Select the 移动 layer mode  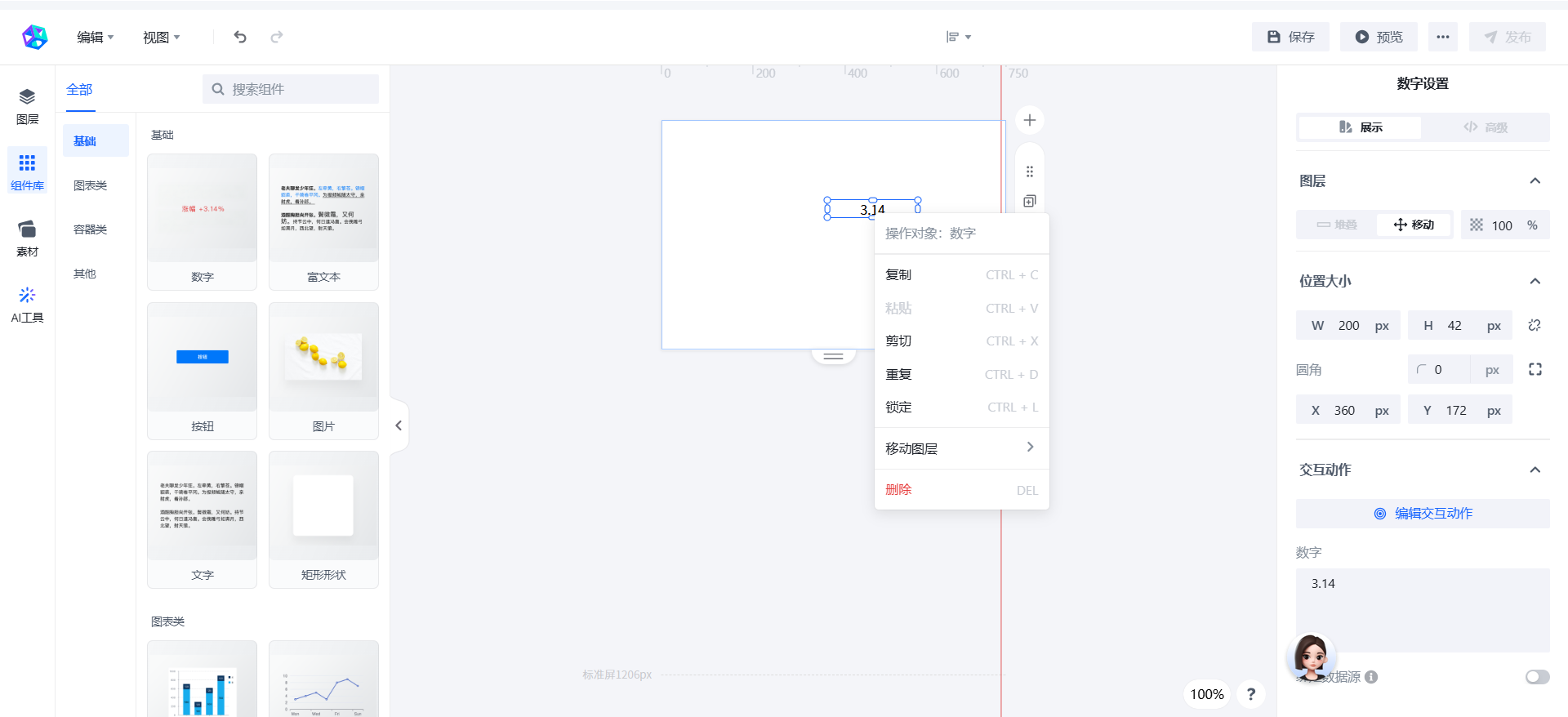(1414, 225)
